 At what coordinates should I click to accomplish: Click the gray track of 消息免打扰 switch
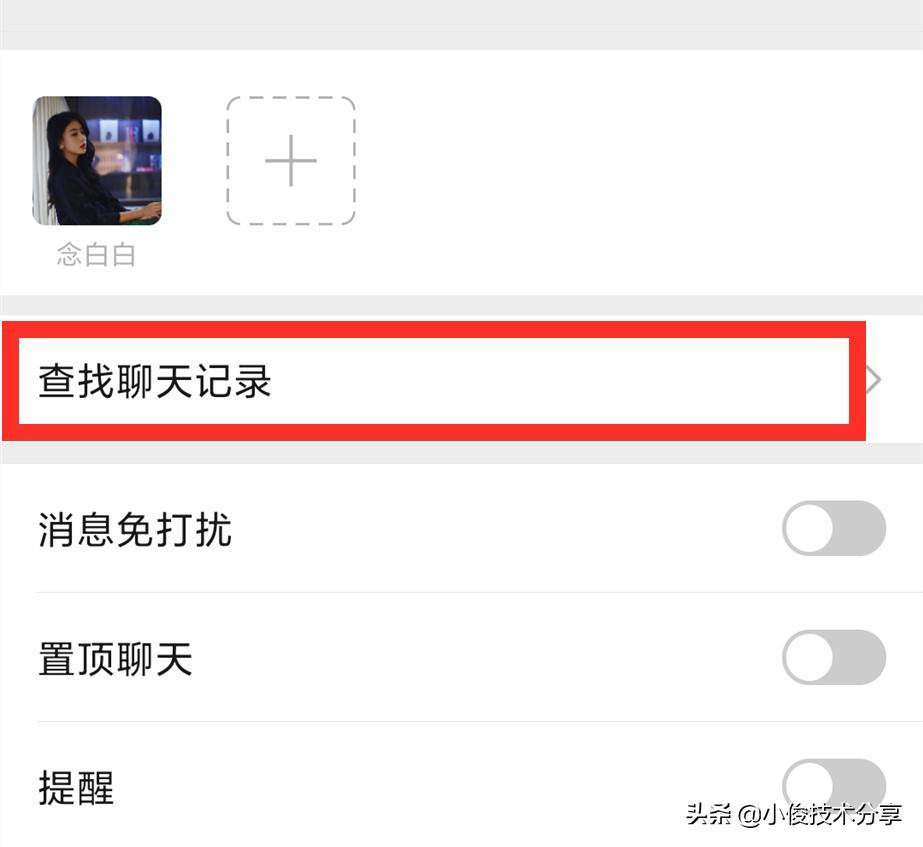click(861, 529)
